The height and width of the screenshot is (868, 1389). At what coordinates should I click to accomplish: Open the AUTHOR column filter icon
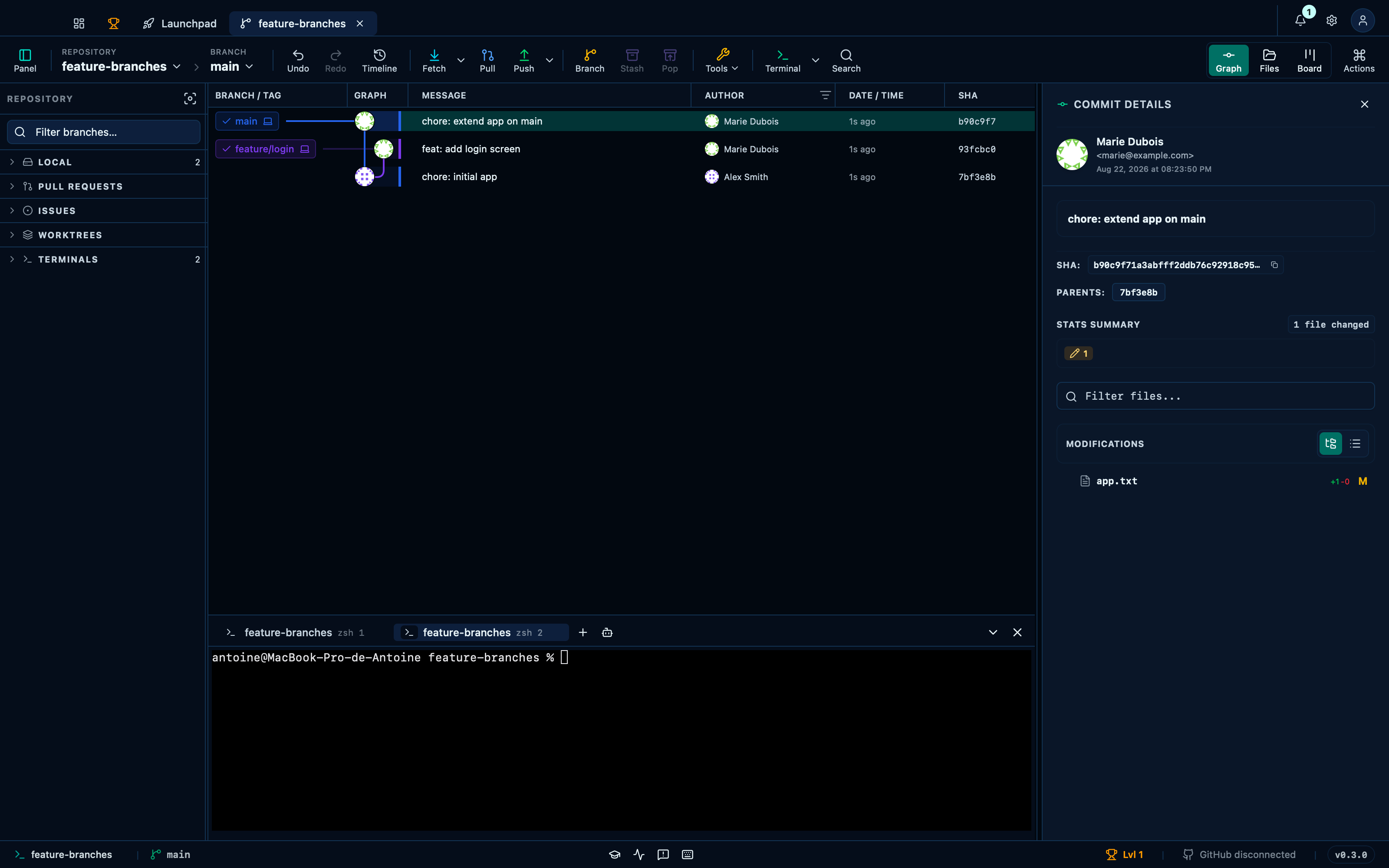[825, 95]
